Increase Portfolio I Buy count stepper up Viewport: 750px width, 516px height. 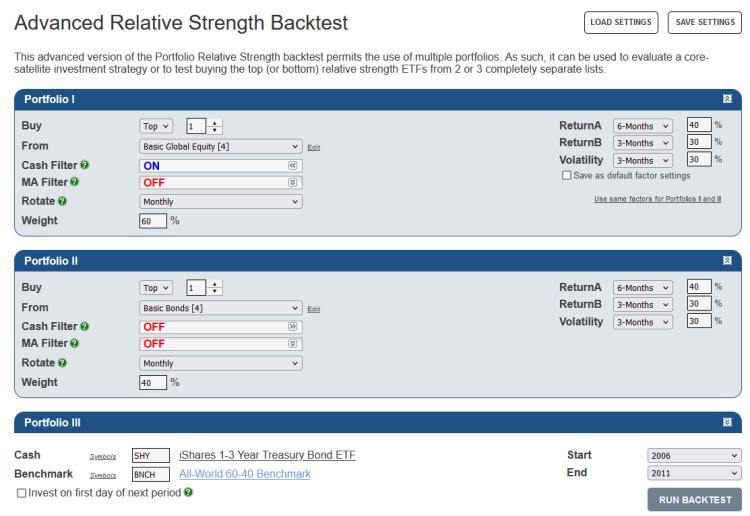215,123
